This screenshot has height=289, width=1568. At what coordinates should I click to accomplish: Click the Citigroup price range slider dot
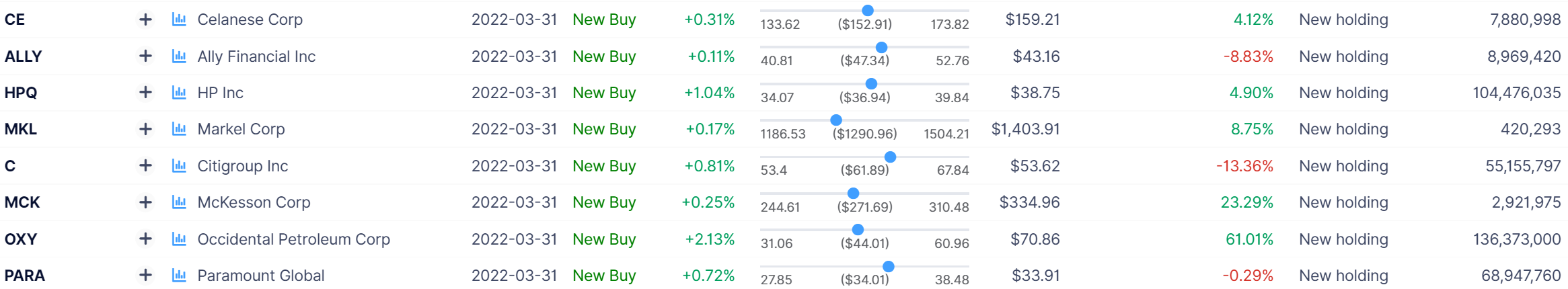890,157
